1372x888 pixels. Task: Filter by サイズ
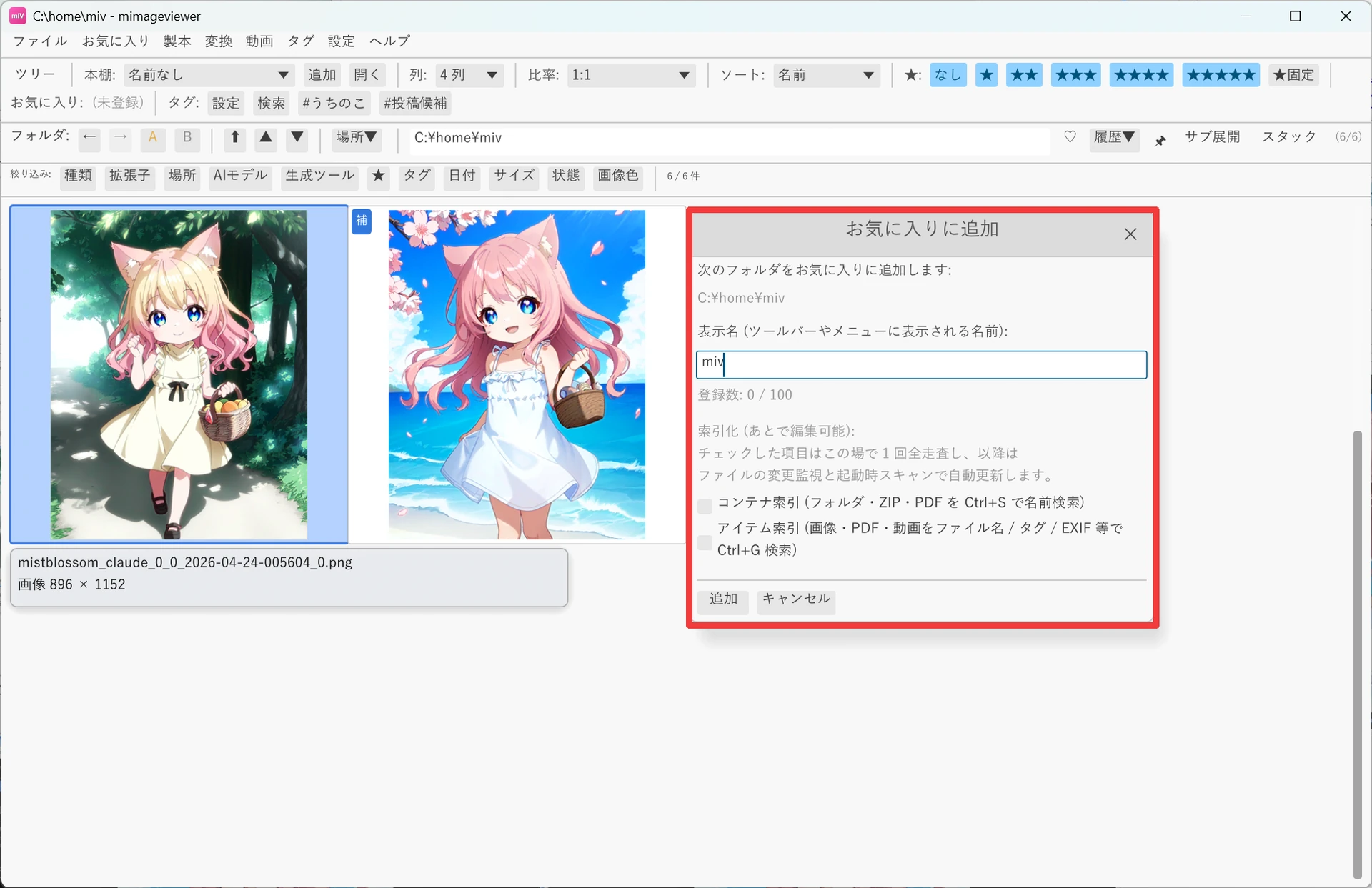(x=514, y=176)
